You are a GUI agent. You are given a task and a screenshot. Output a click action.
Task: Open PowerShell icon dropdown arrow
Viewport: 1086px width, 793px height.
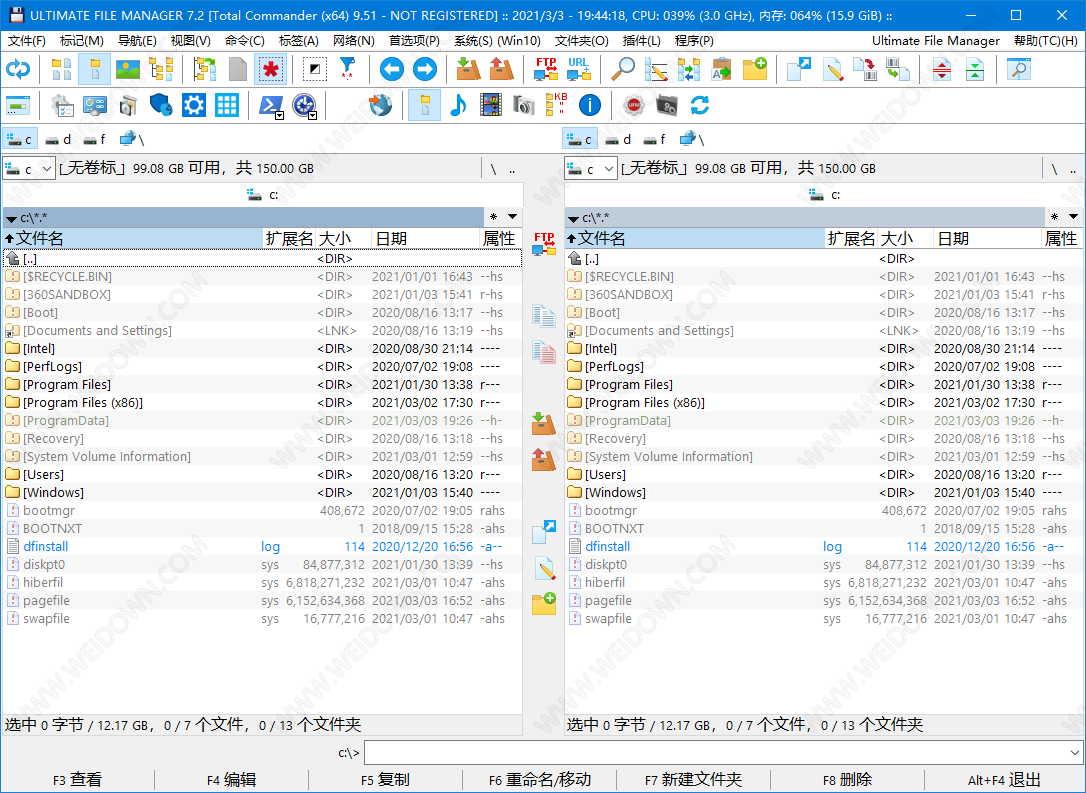(x=280, y=116)
